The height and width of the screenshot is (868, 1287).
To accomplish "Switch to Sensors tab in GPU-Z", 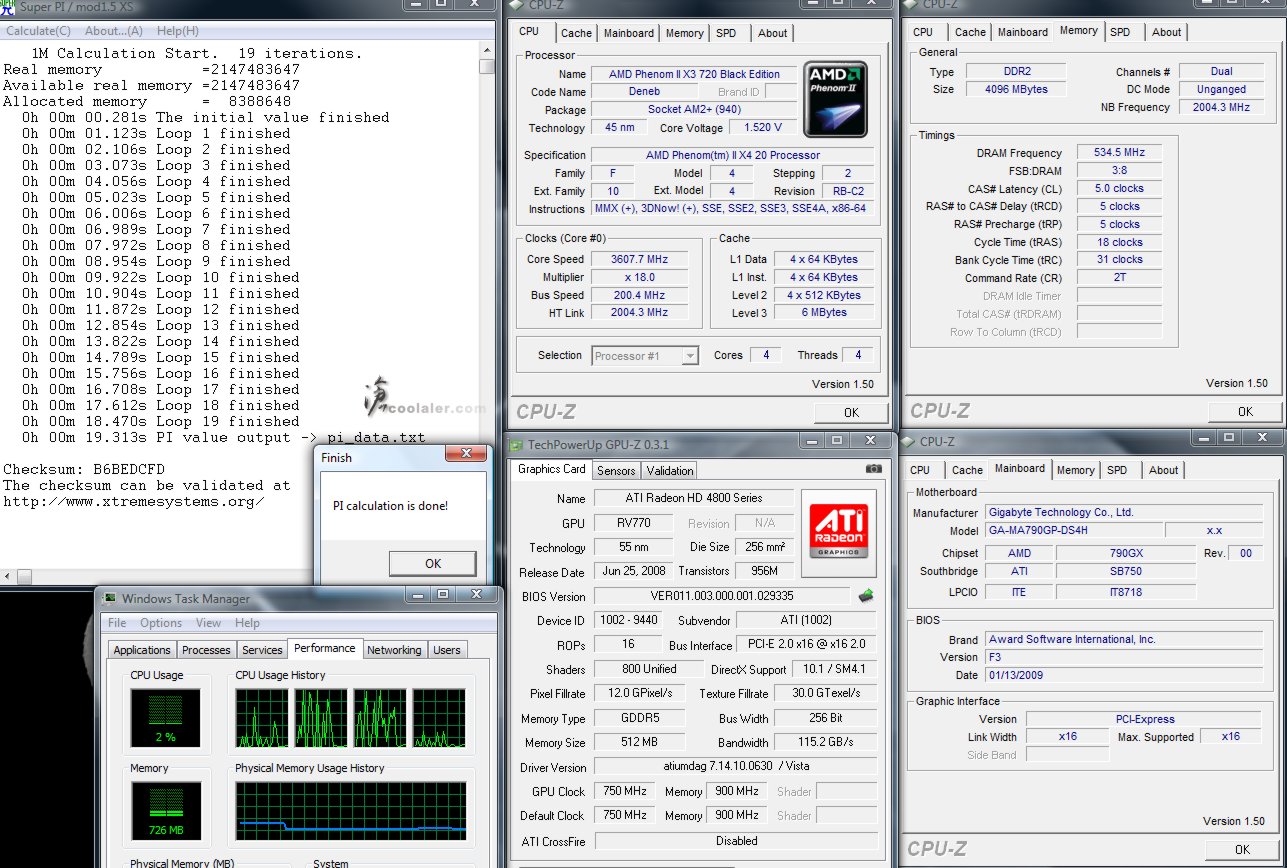I will pyautogui.click(x=616, y=471).
